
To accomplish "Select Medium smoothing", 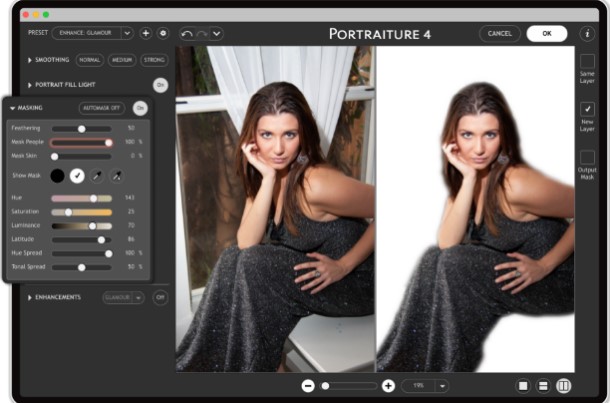I will point(122,60).
